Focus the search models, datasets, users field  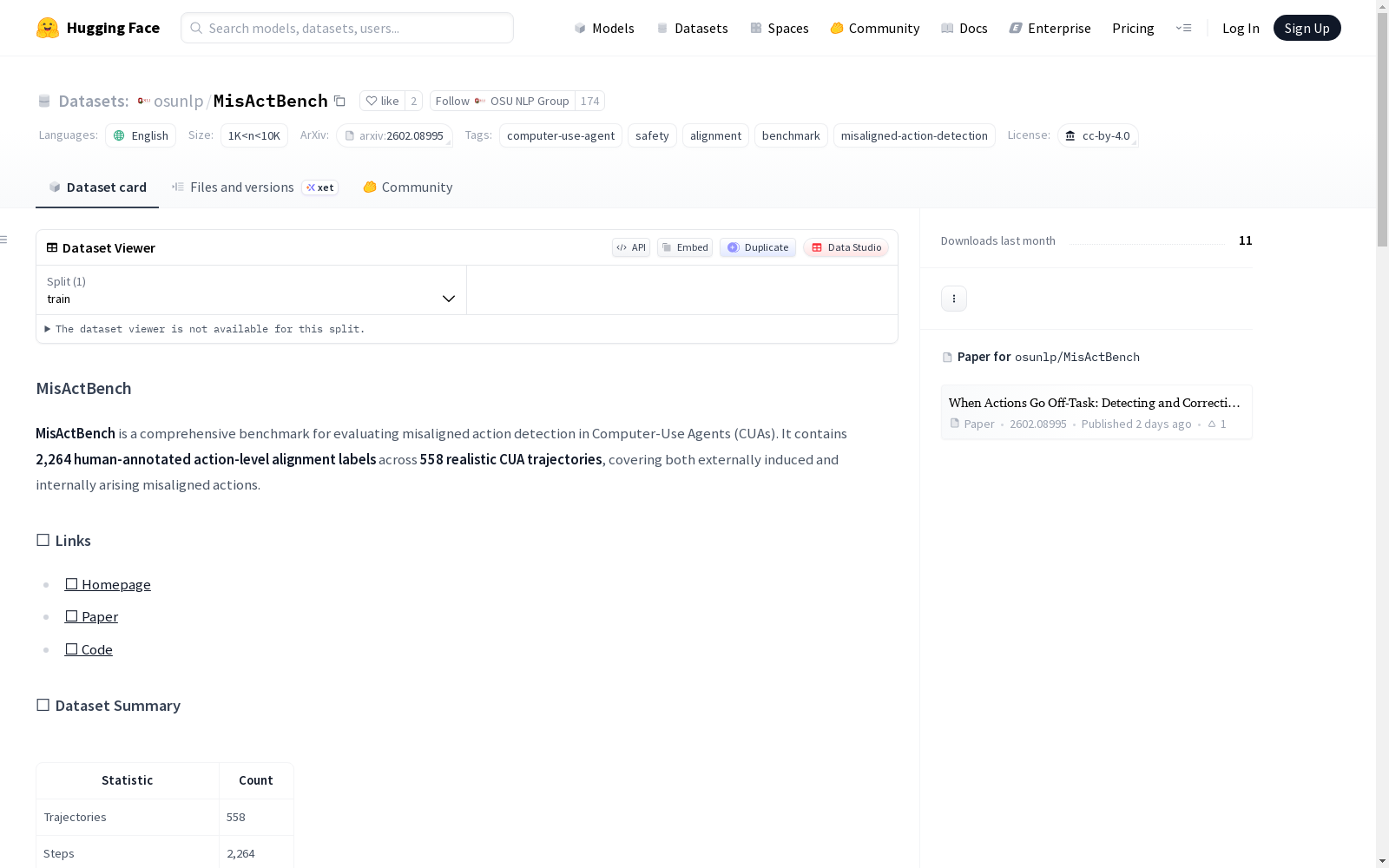347,28
